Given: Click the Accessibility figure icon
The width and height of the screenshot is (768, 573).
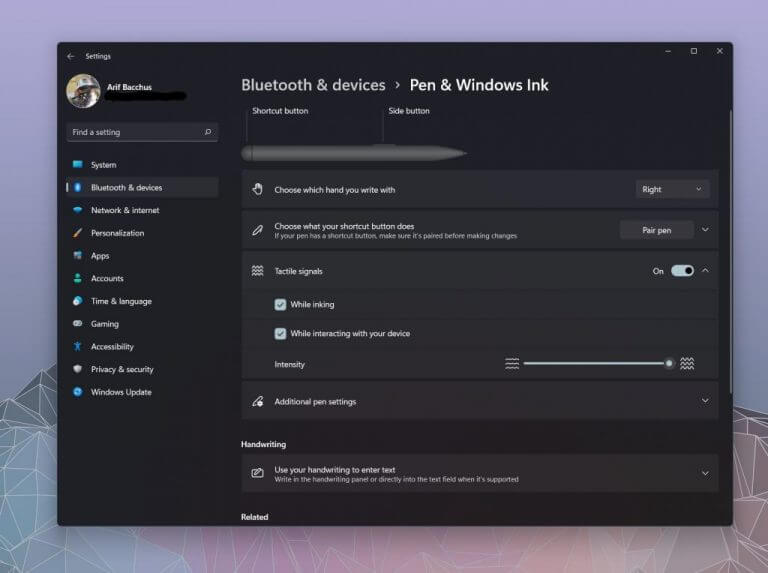Looking at the screenshot, I should (77, 346).
